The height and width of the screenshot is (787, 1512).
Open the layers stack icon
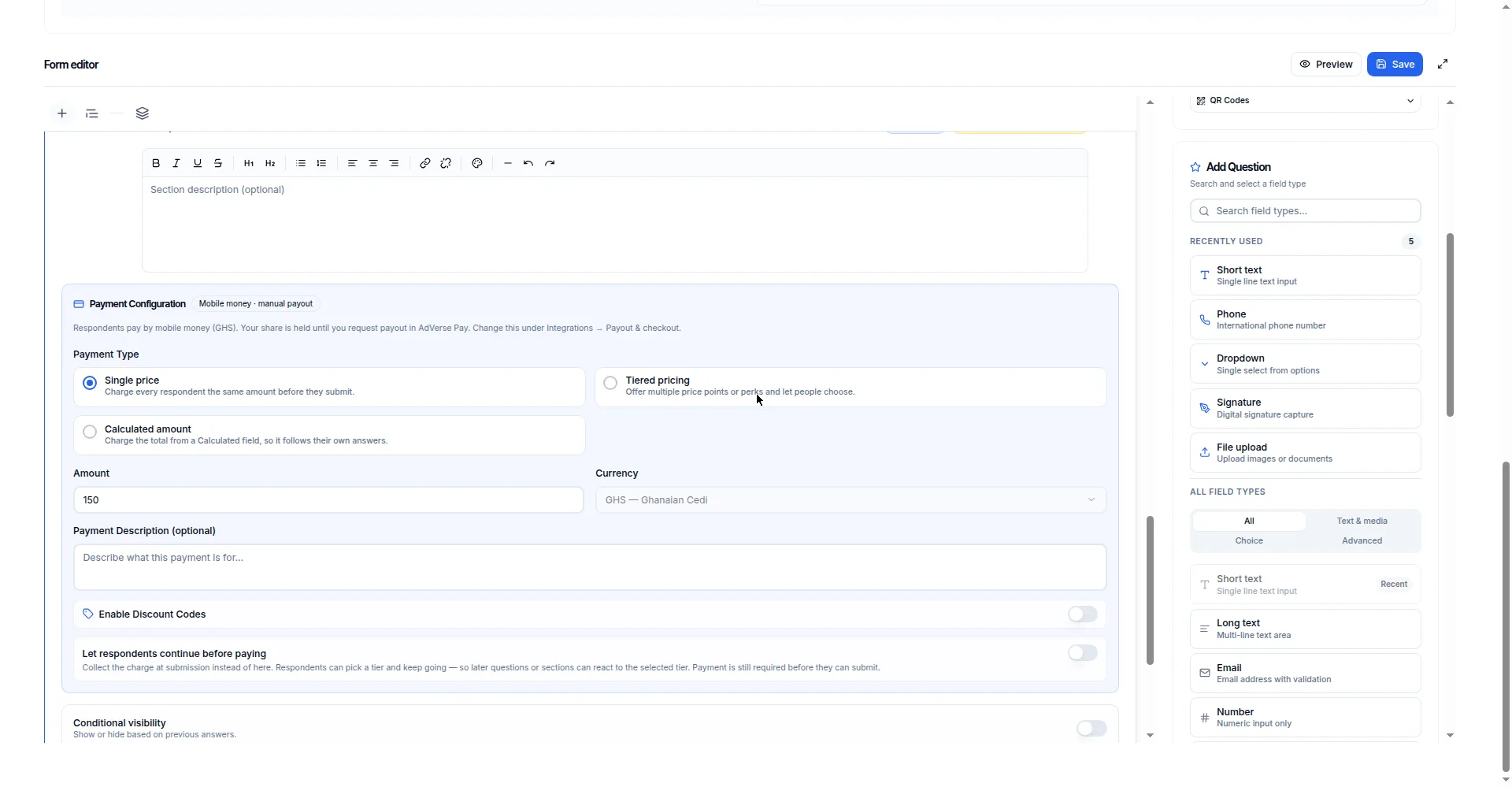coord(143,113)
